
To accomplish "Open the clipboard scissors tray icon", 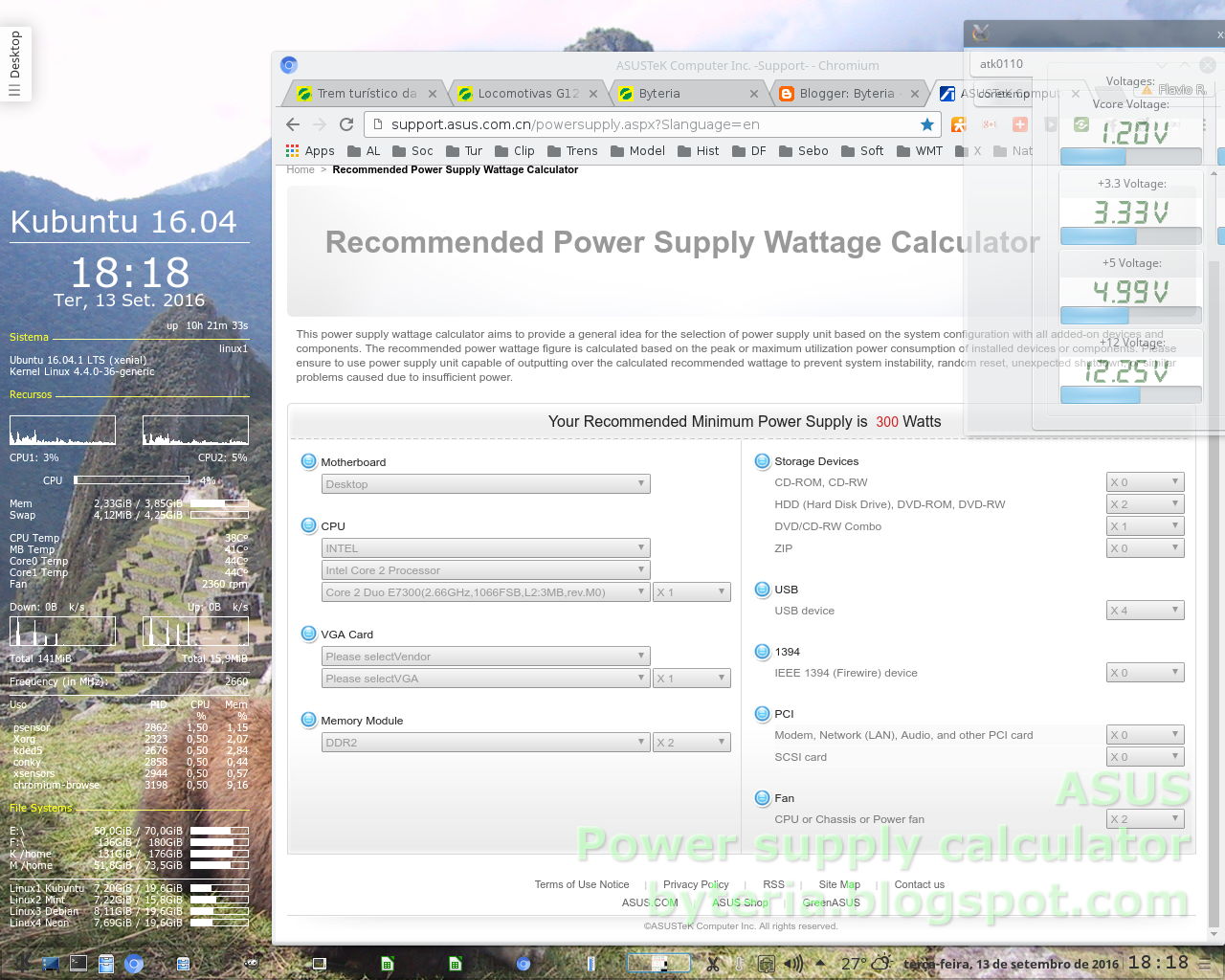I will tap(713, 964).
